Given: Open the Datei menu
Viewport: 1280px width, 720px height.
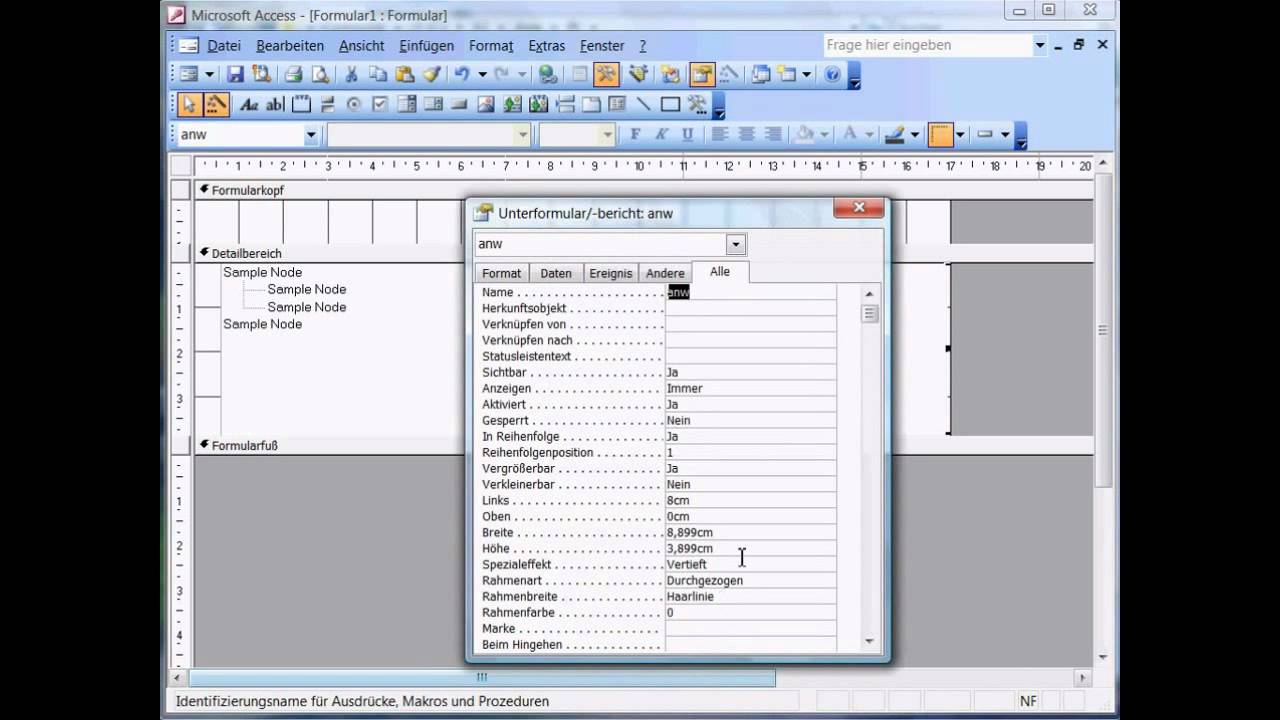Looking at the screenshot, I should [224, 46].
